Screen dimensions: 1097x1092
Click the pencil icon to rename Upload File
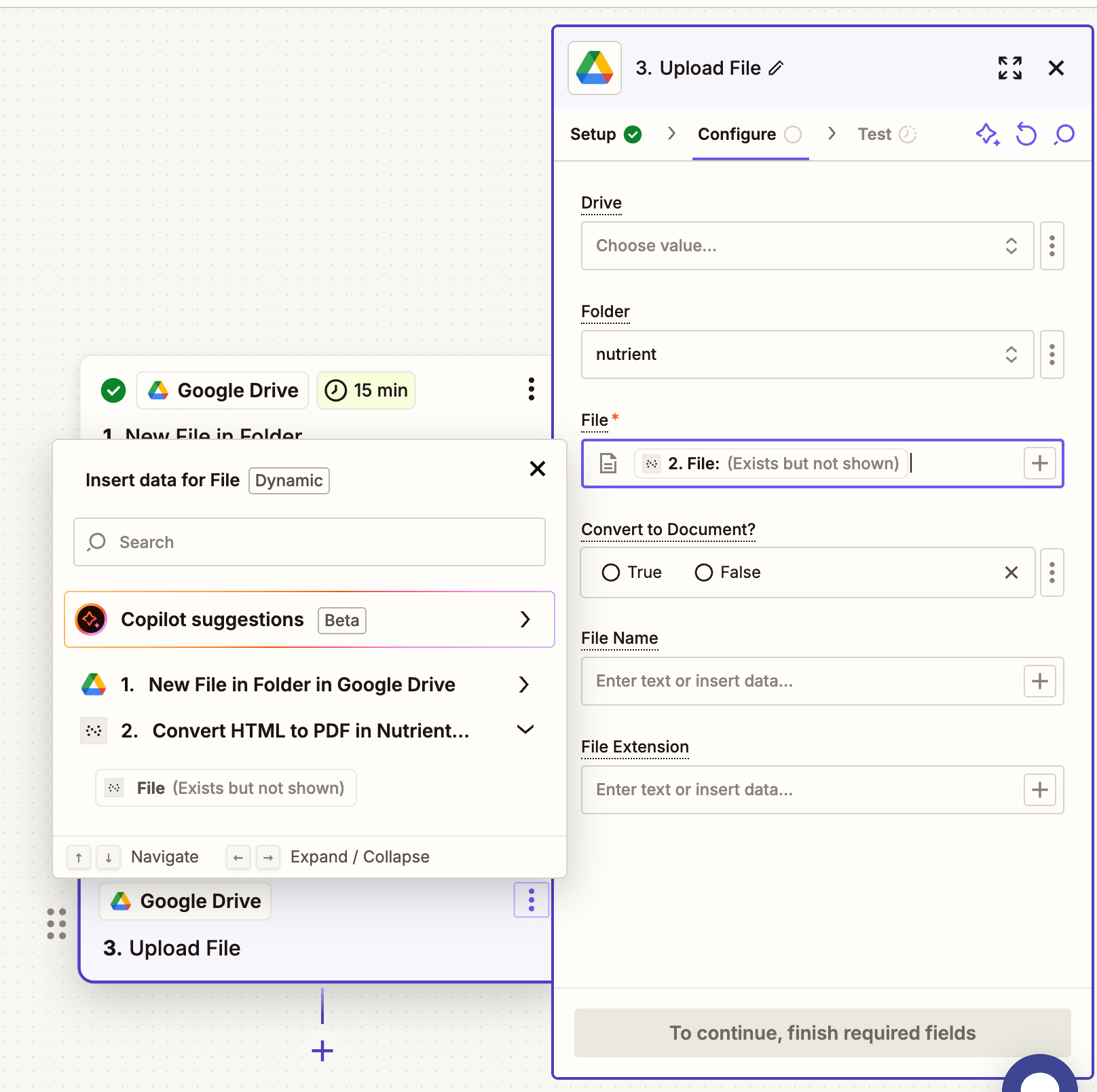776,68
